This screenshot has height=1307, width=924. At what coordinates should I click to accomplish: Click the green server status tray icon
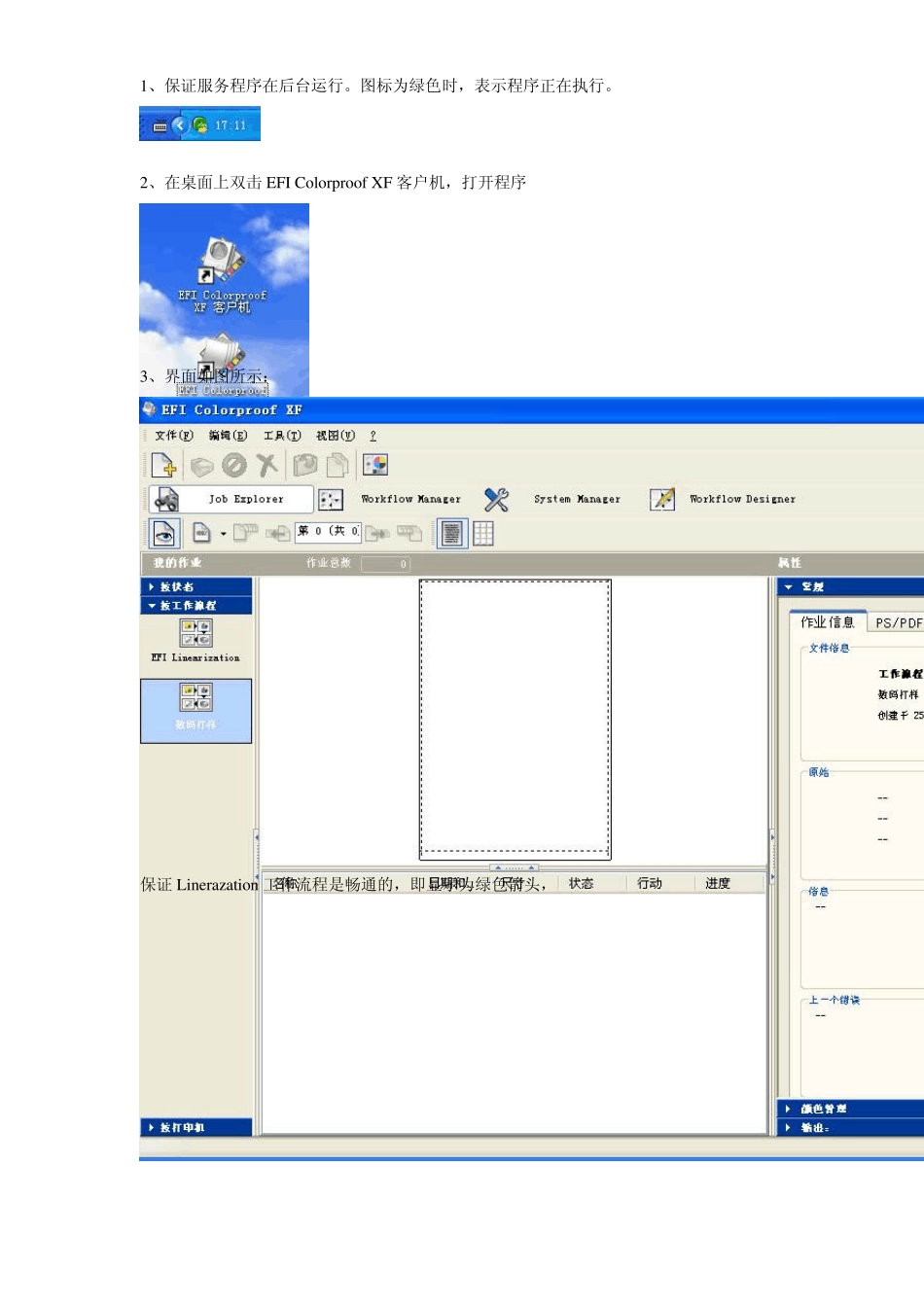[200, 124]
